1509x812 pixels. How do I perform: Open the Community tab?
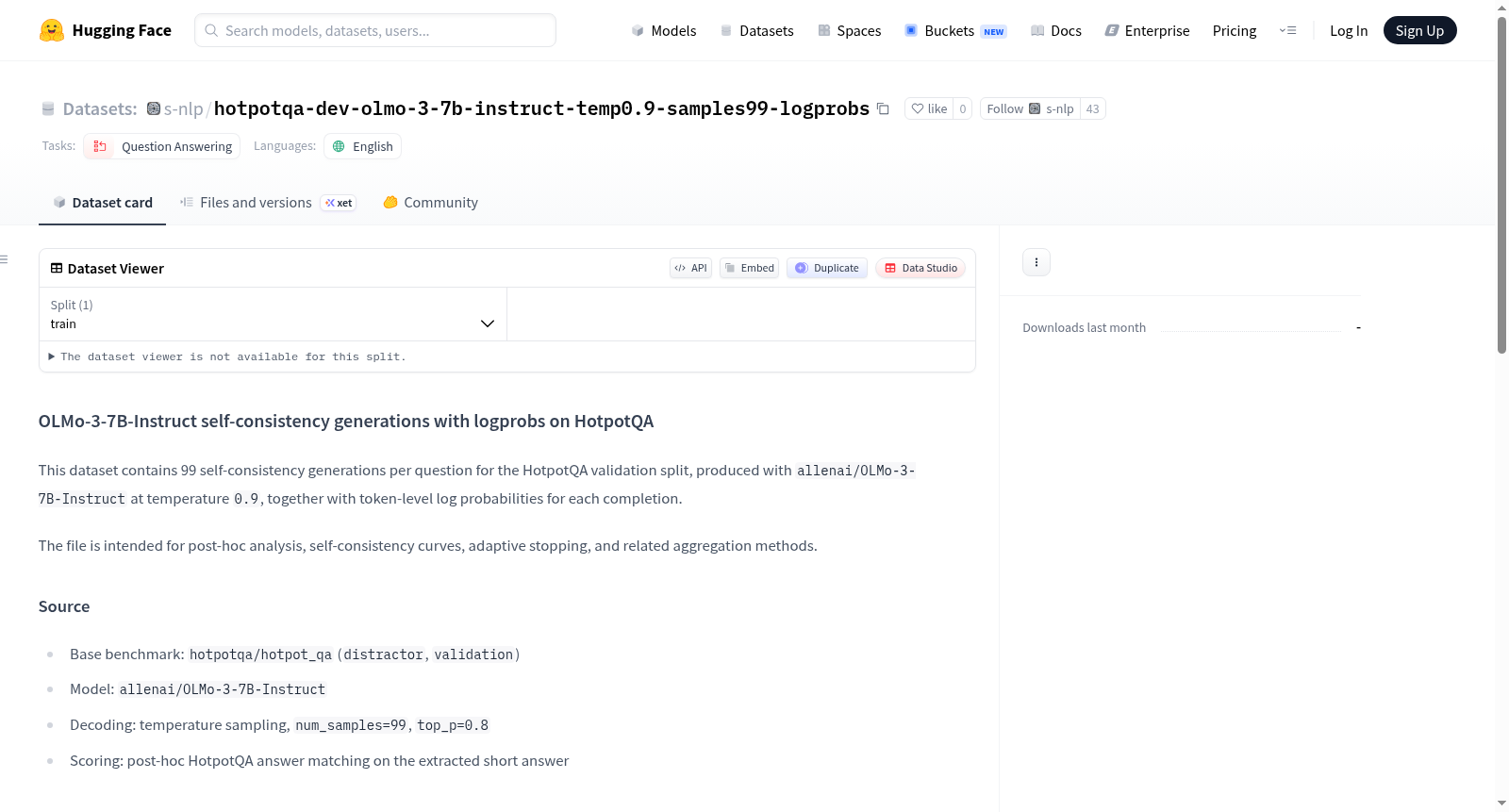[430, 203]
